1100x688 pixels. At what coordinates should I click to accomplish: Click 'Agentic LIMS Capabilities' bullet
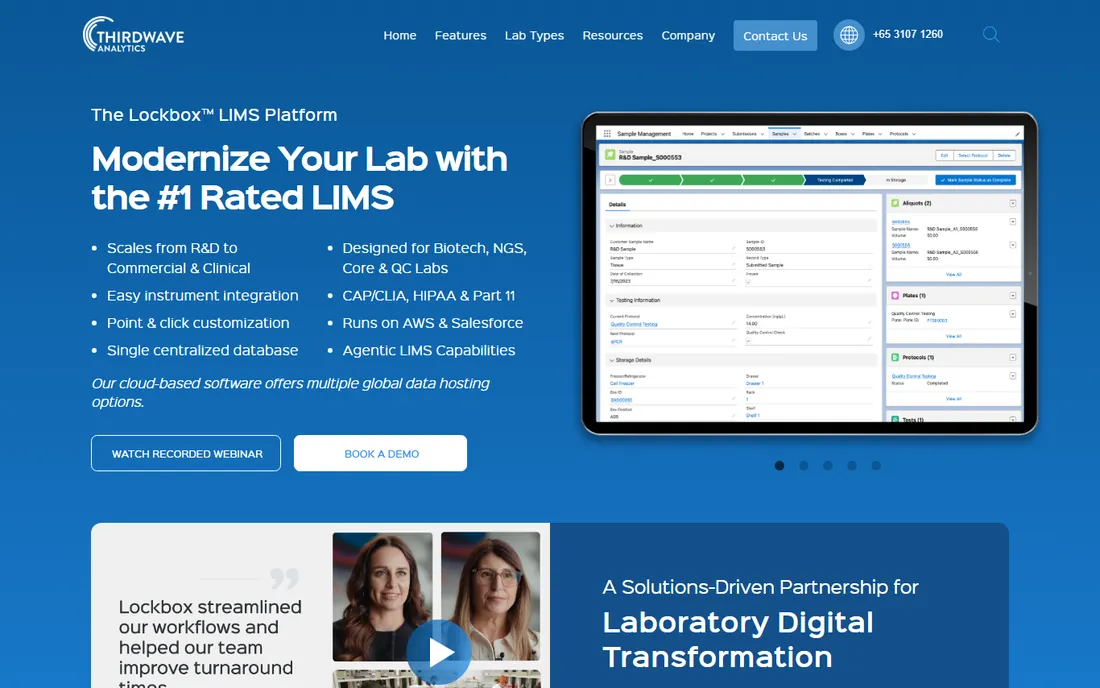pyautogui.click(x=429, y=350)
